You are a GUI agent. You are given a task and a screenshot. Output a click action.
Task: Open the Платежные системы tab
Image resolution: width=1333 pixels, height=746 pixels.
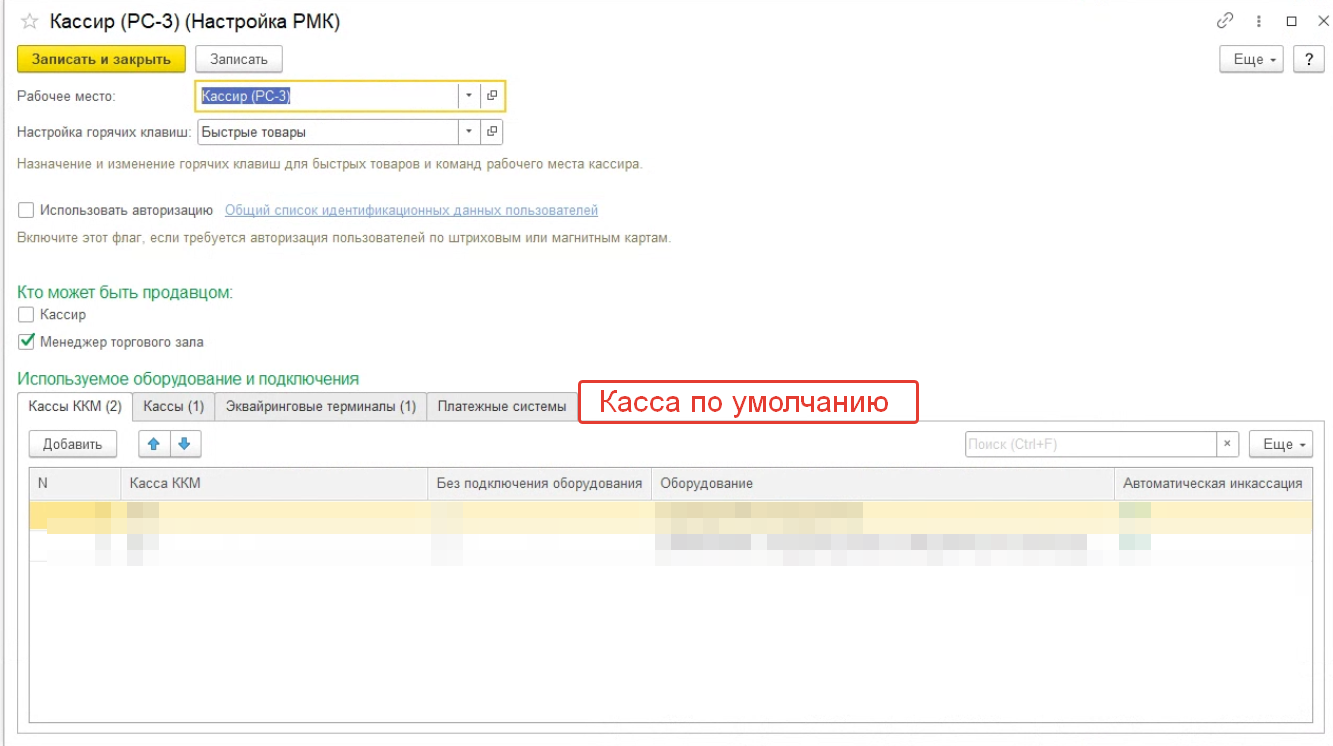point(502,406)
